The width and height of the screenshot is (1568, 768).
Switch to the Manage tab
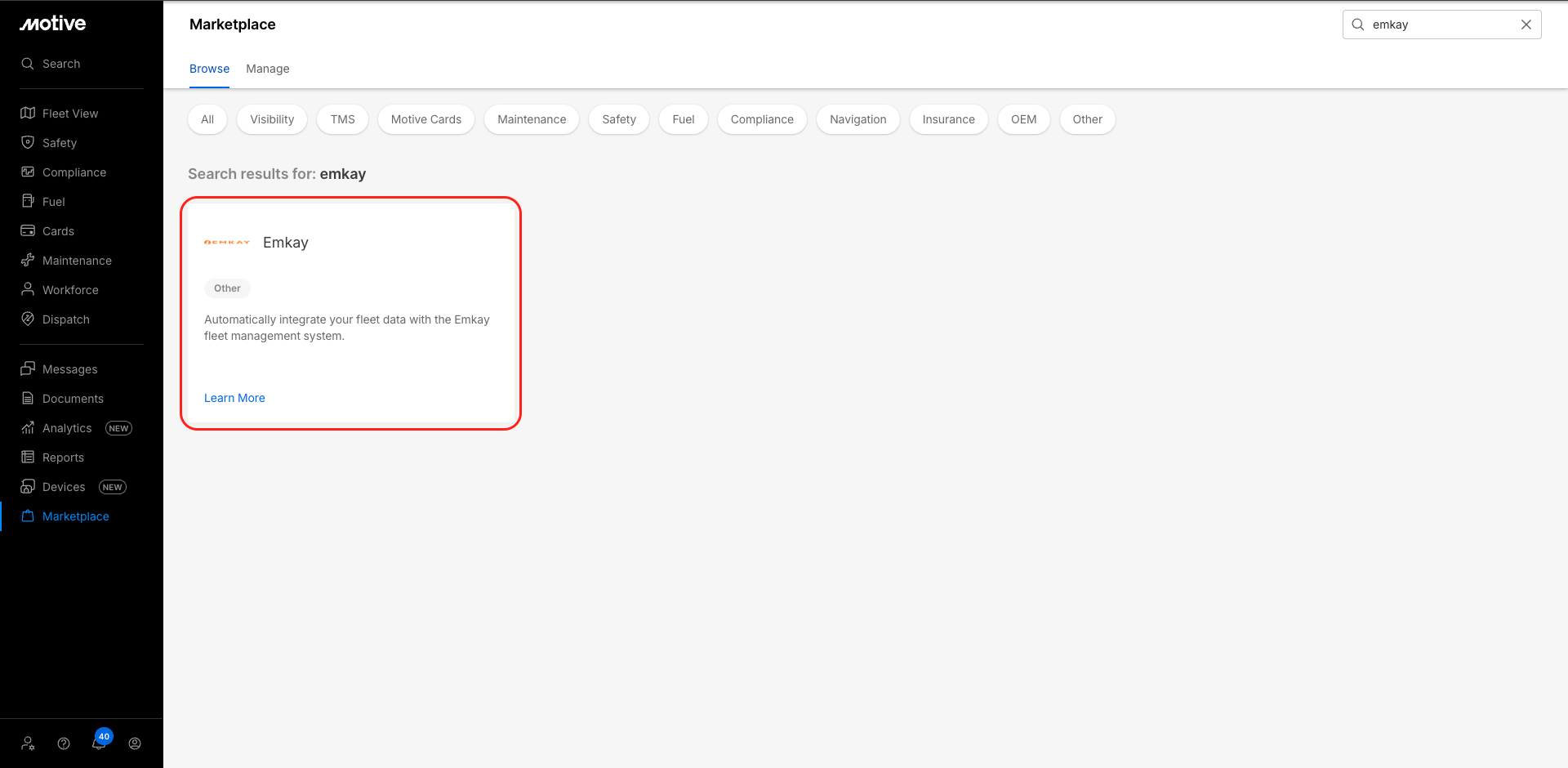click(x=268, y=69)
